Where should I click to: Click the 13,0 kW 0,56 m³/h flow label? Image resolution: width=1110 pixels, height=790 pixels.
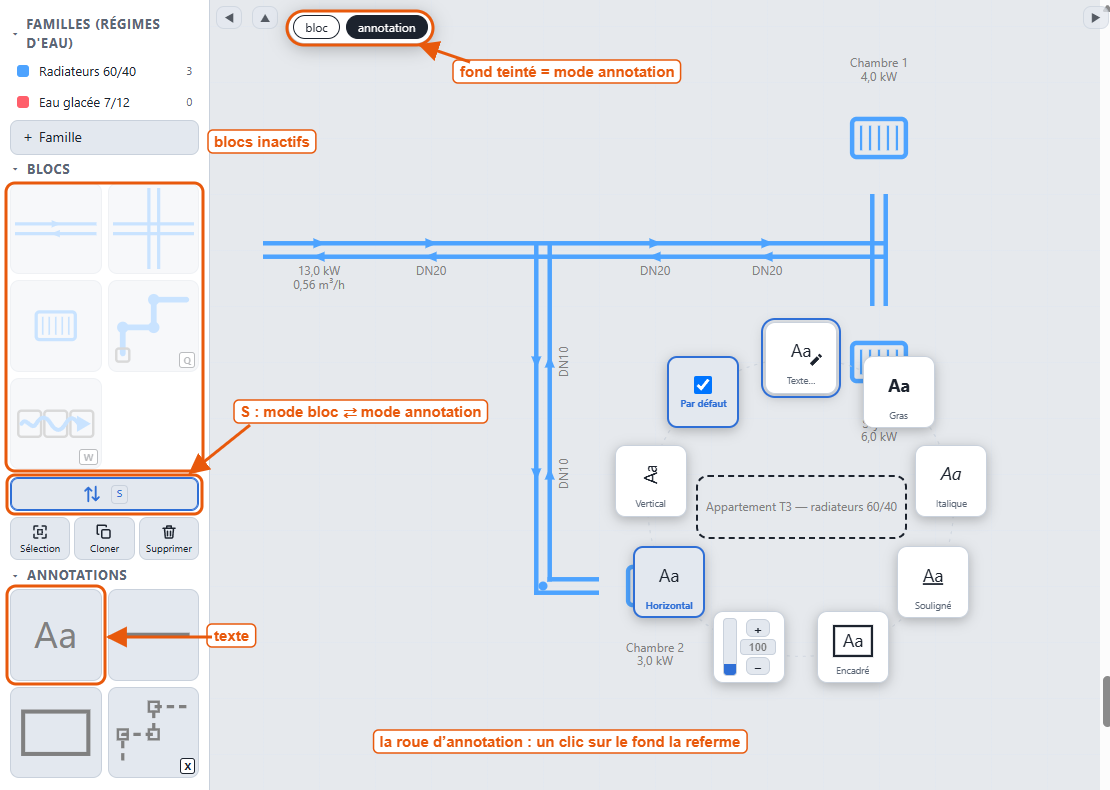pos(319,277)
